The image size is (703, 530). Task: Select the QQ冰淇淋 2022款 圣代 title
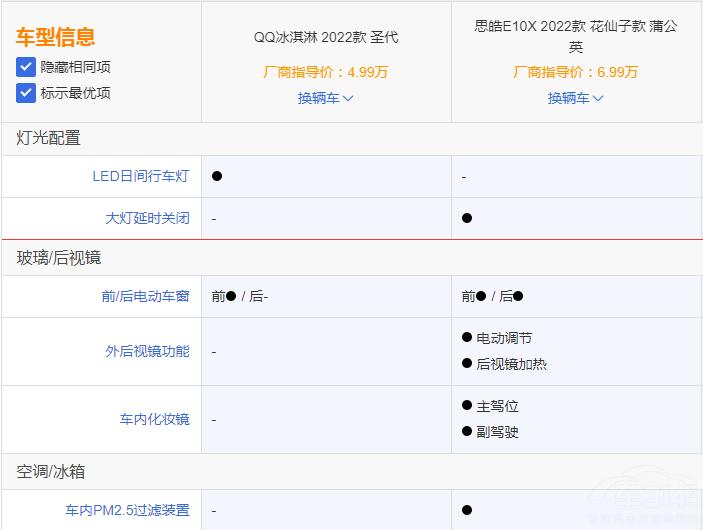[326, 37]
